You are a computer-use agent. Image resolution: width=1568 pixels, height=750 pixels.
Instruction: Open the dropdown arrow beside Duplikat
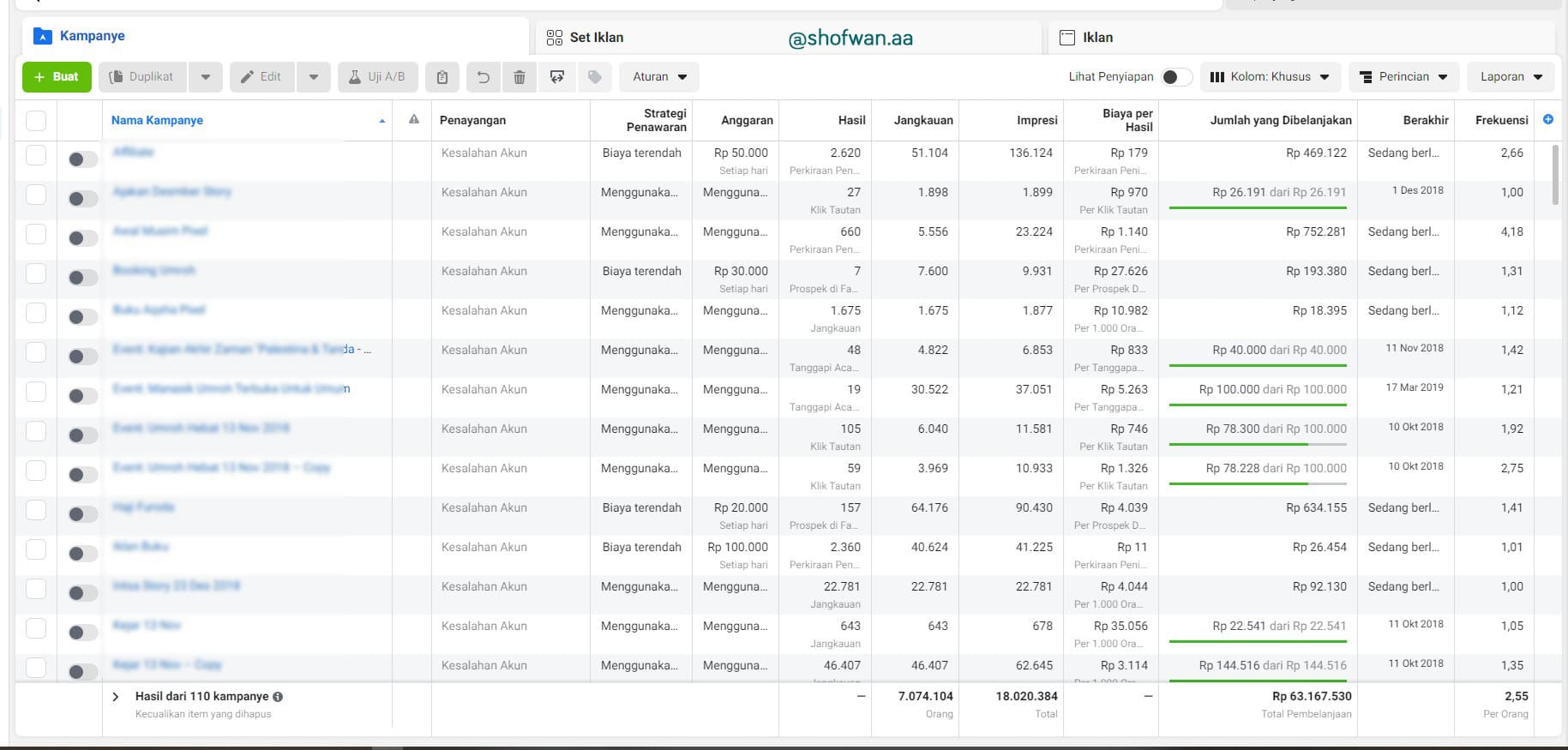click(x=206, y=77)
